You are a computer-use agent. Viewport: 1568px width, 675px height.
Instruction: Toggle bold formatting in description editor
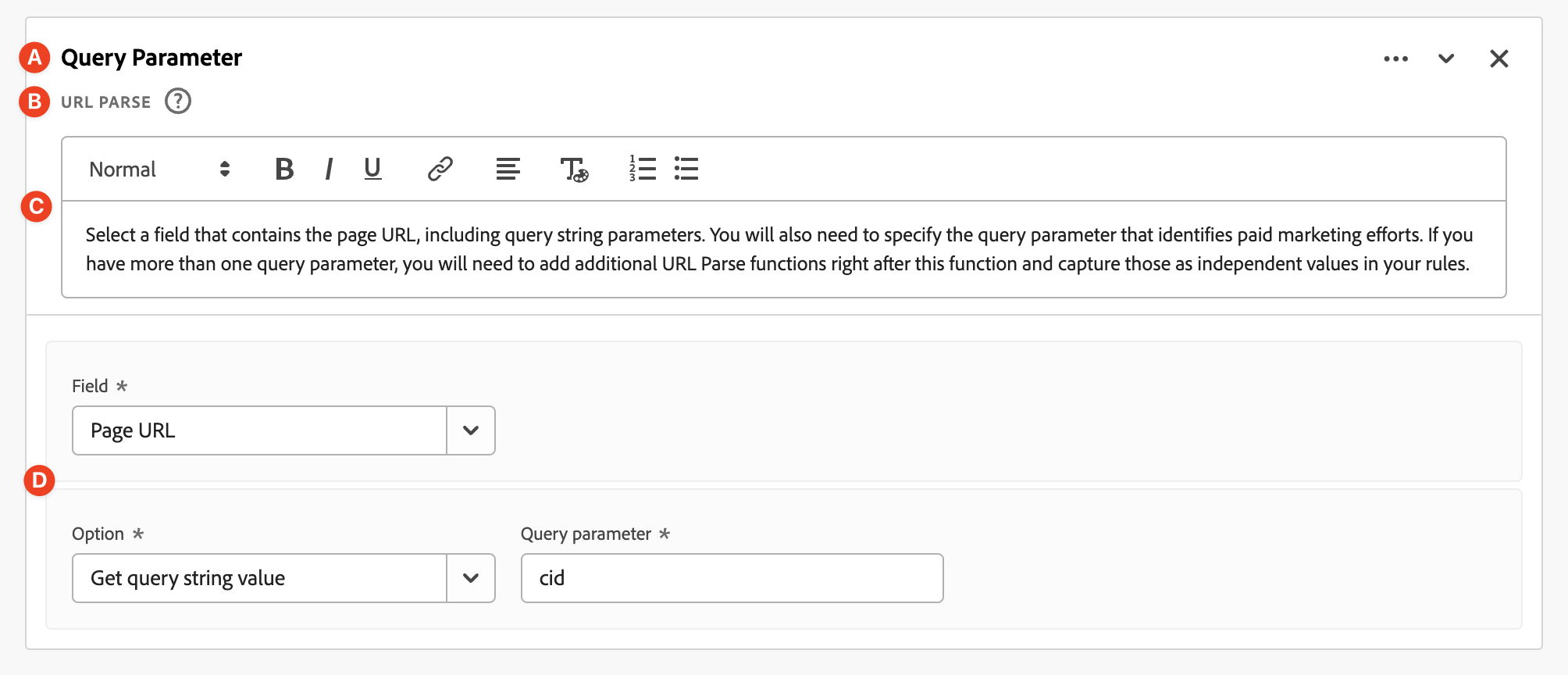[x=284, y=169]
